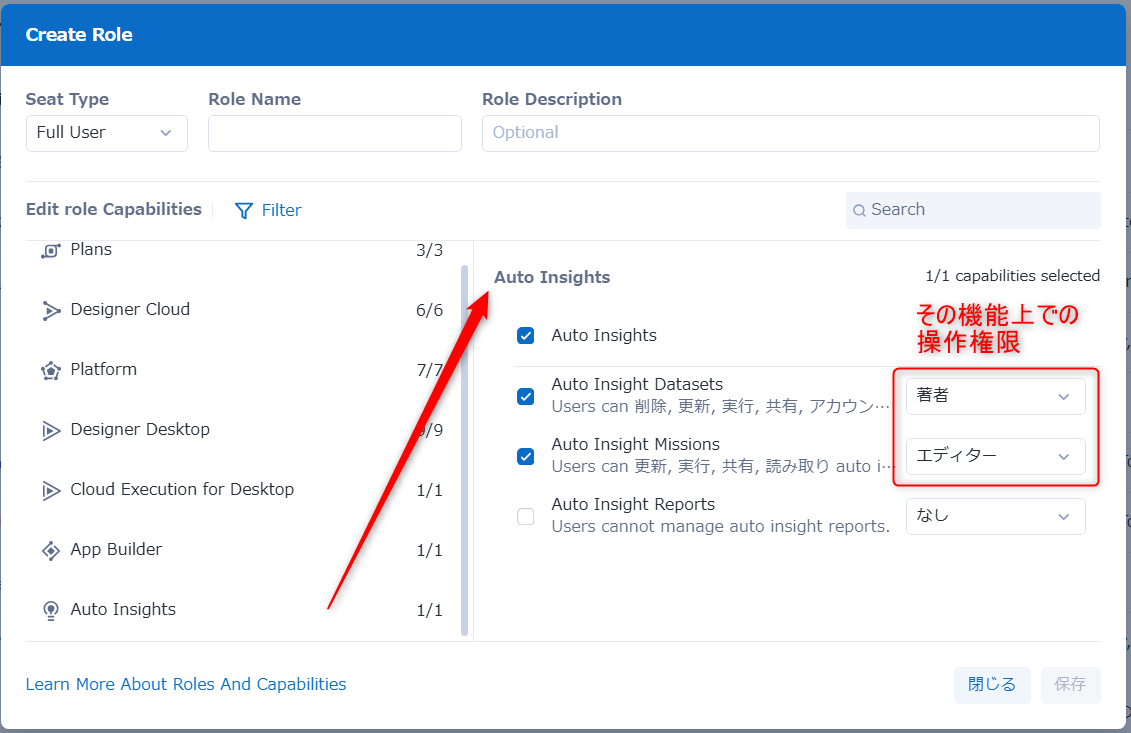Image resolution: width=1131 pixels, height=733 pixels.
Task: Select the Plans category
Action: tap(242, 250)
